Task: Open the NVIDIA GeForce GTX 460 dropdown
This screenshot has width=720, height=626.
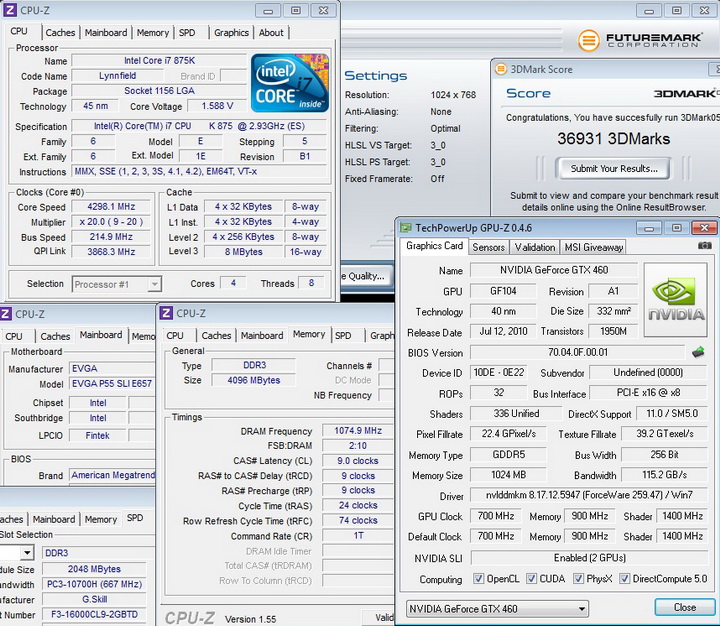Action: (498, 608)
